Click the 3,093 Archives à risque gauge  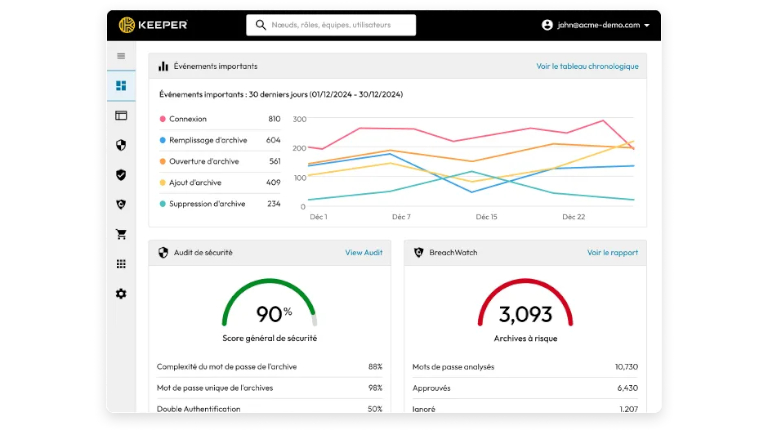(525, 306)
